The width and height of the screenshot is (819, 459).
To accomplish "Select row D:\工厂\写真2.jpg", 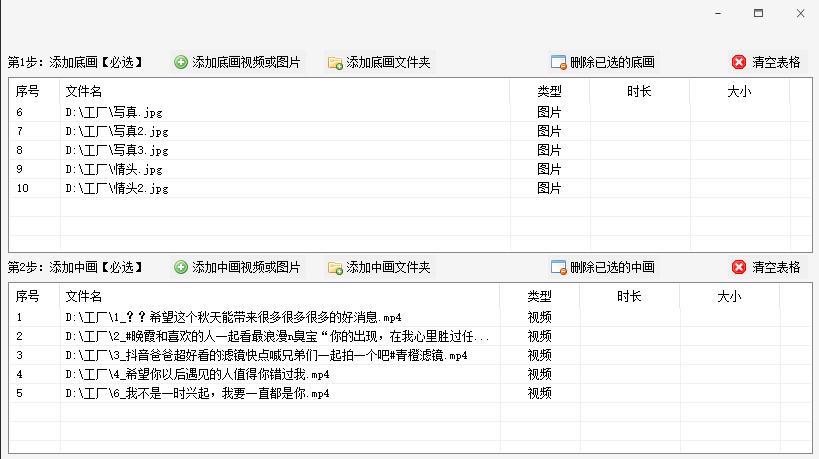I will tap(410, 131).
